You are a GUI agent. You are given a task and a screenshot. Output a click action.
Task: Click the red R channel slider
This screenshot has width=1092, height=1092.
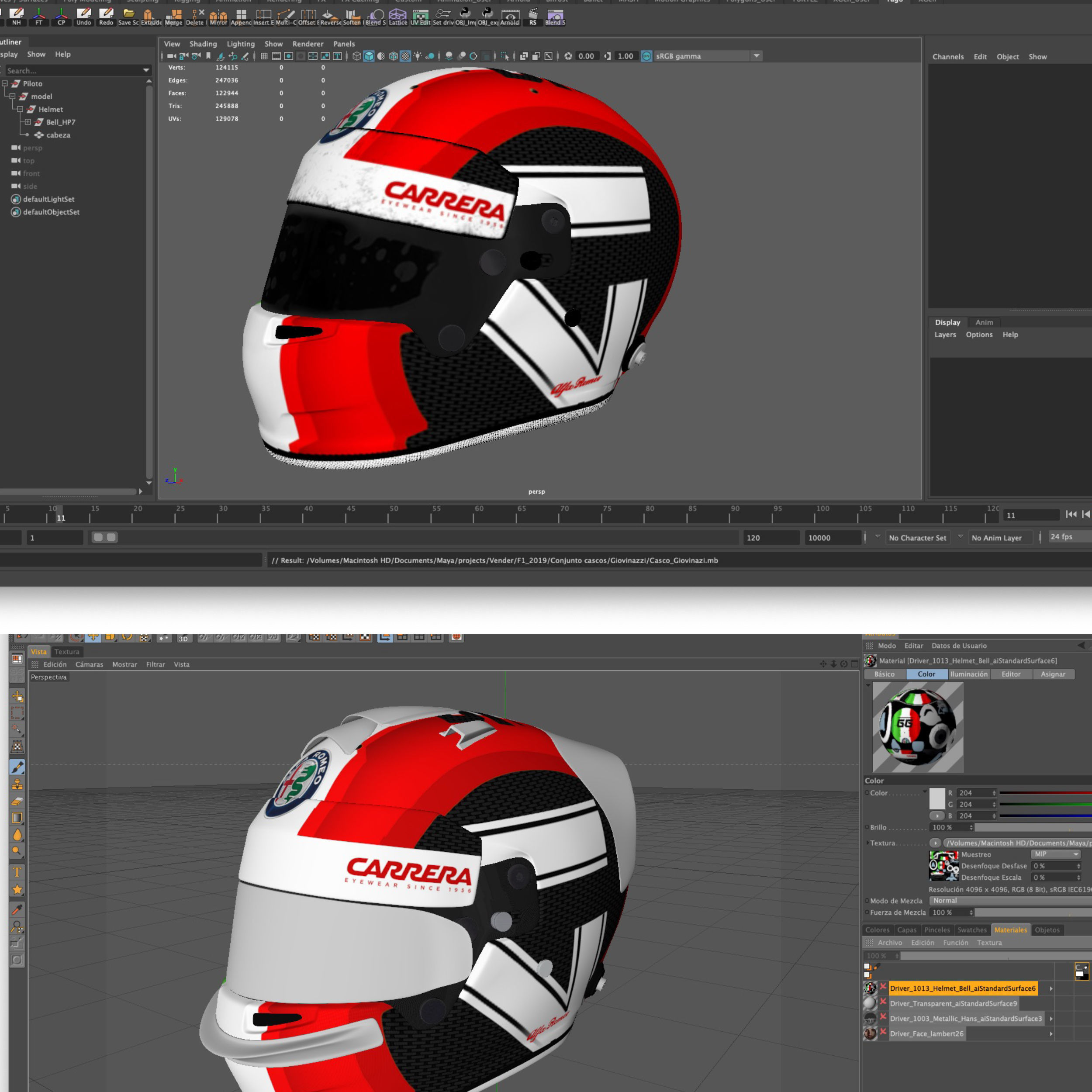[1046, 793]
